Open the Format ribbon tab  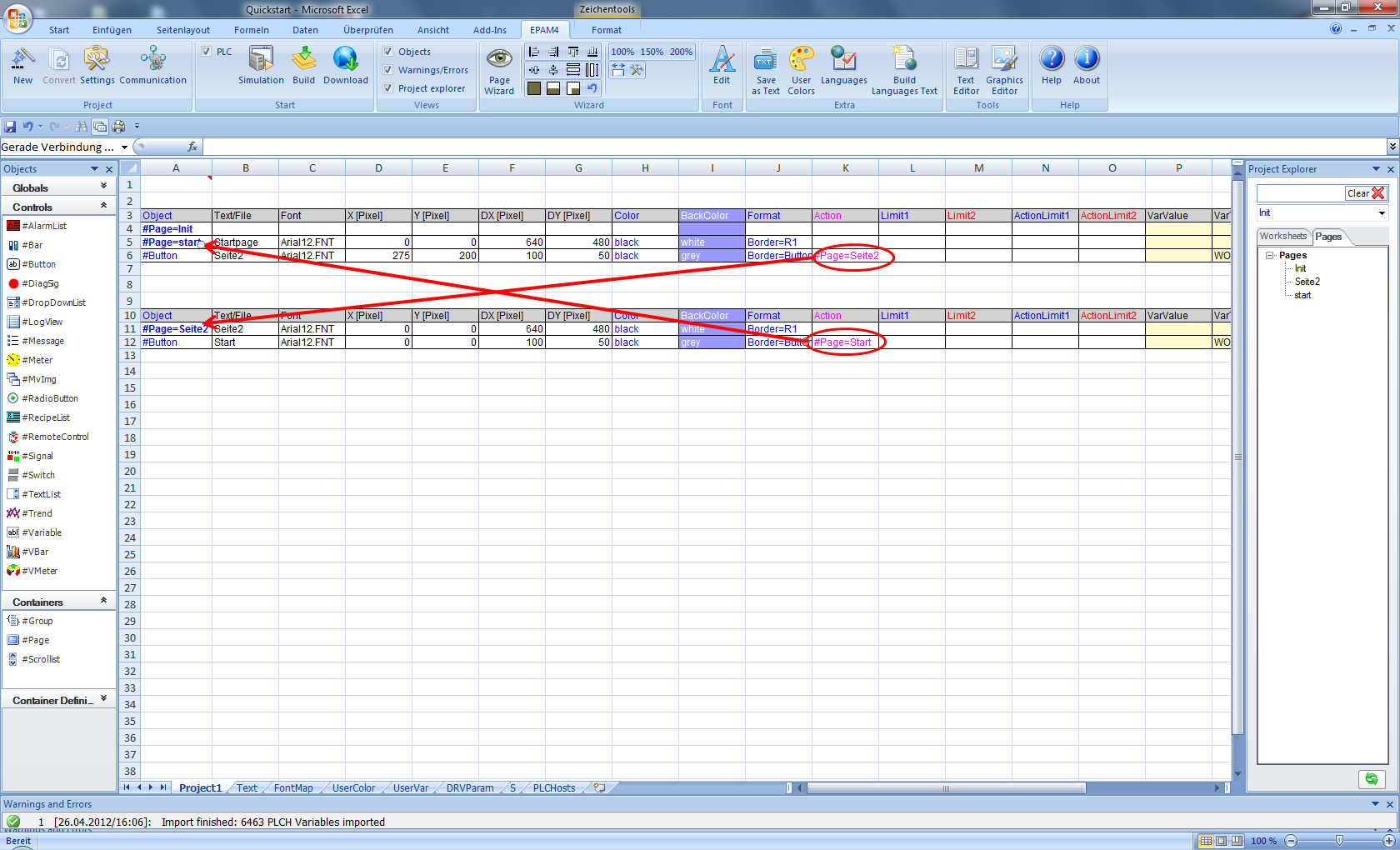[607, 30]
